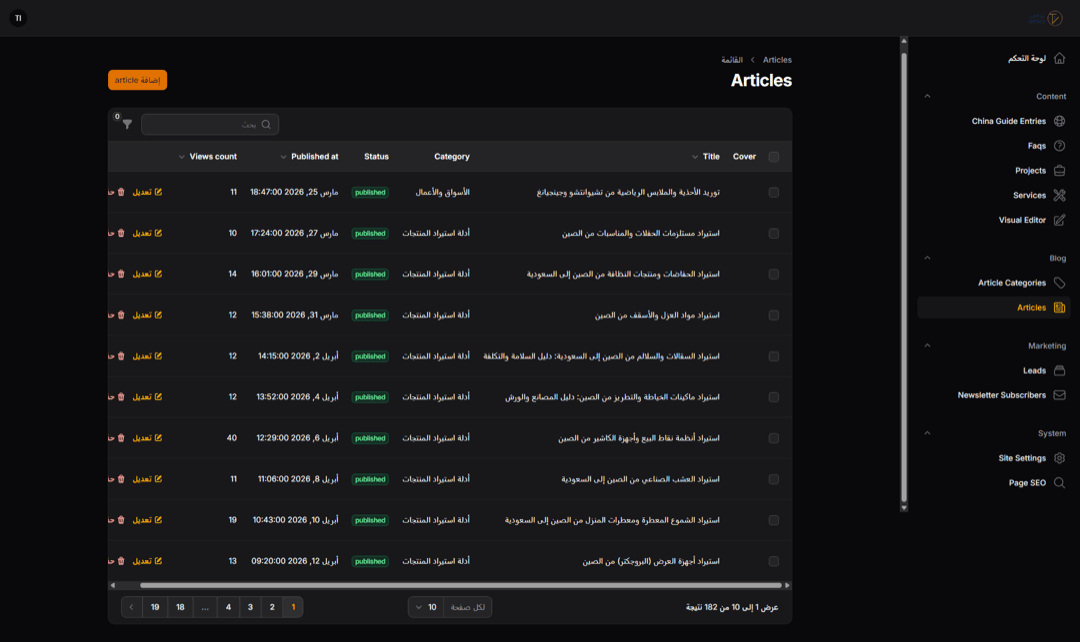
Task: Click trash icon for article published March 25
Action: tap(121, 192)
